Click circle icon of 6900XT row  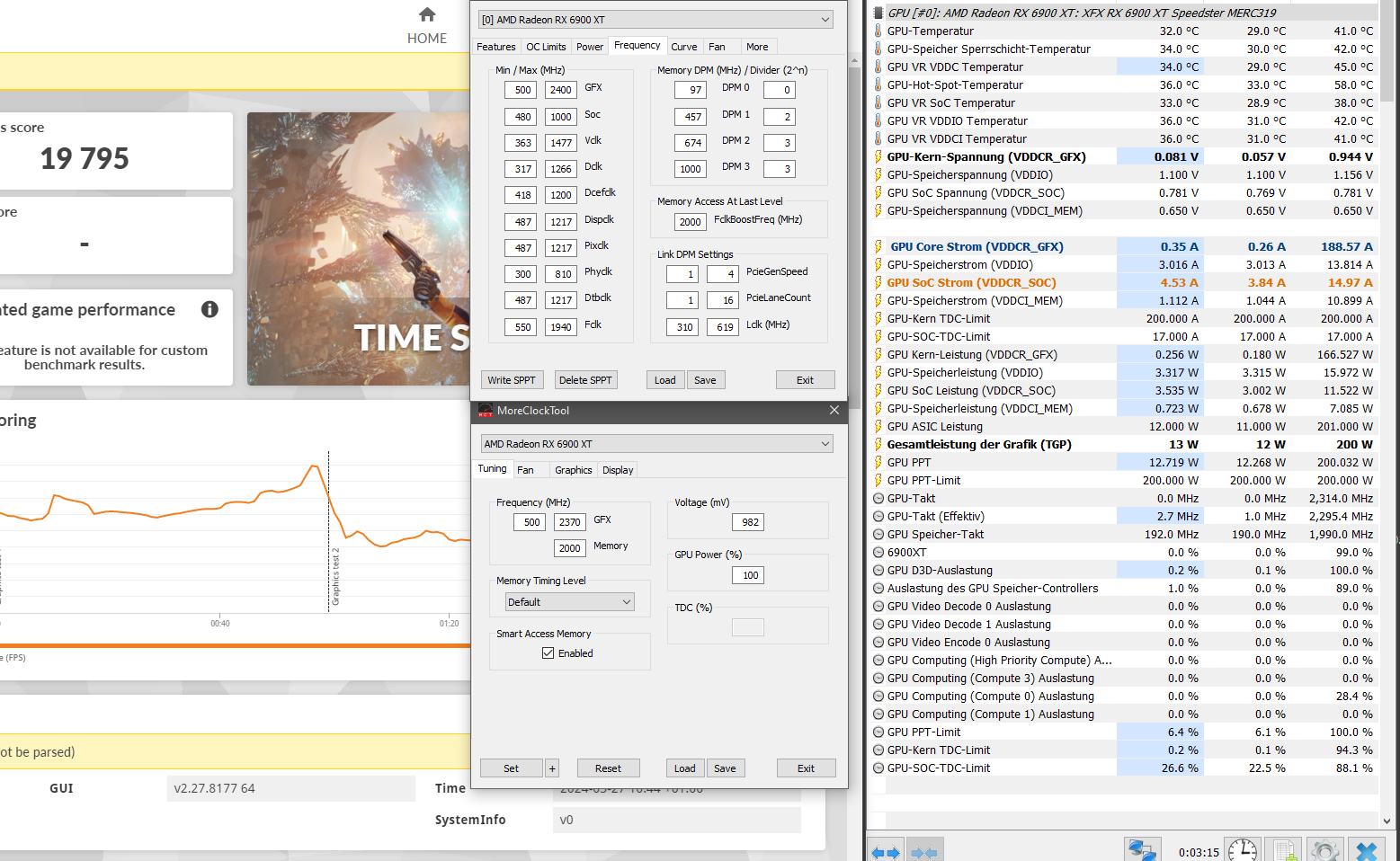878,552
